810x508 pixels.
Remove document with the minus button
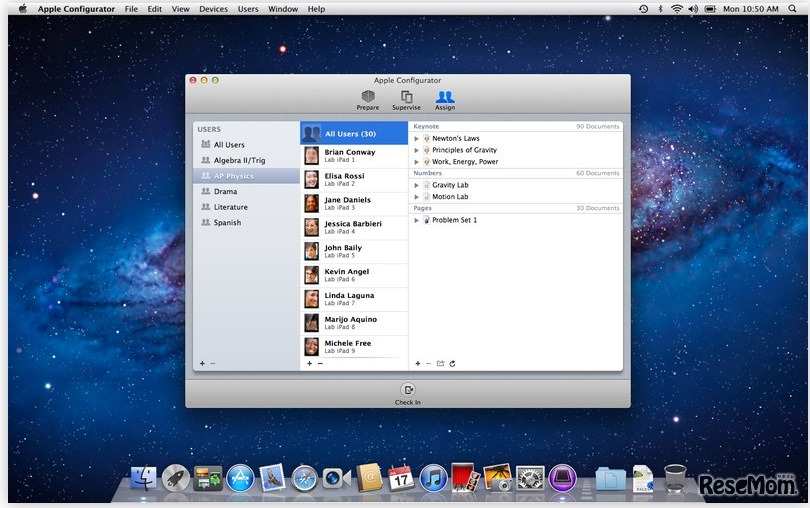pos(428,363)
